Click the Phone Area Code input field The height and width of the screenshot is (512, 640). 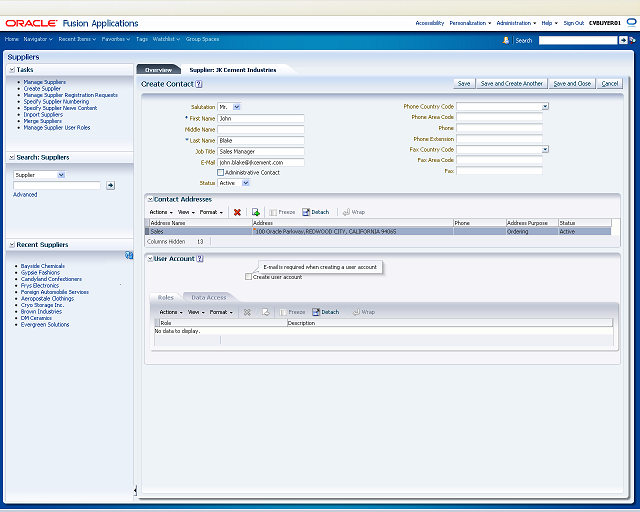(x=500, y=117)
